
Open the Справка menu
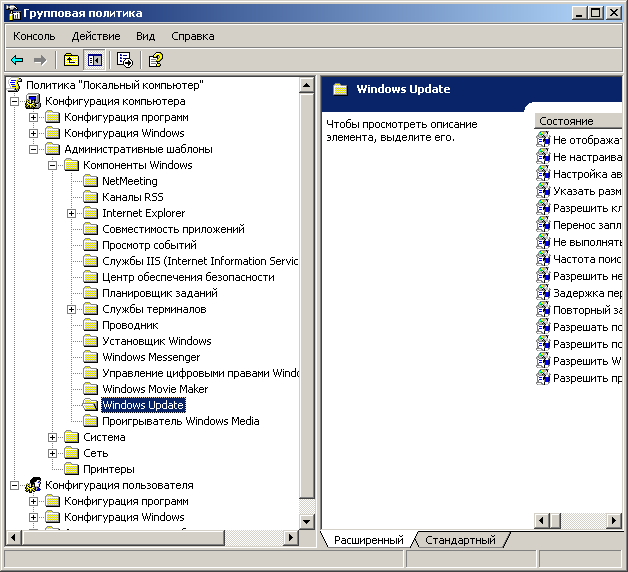(192, 36)
